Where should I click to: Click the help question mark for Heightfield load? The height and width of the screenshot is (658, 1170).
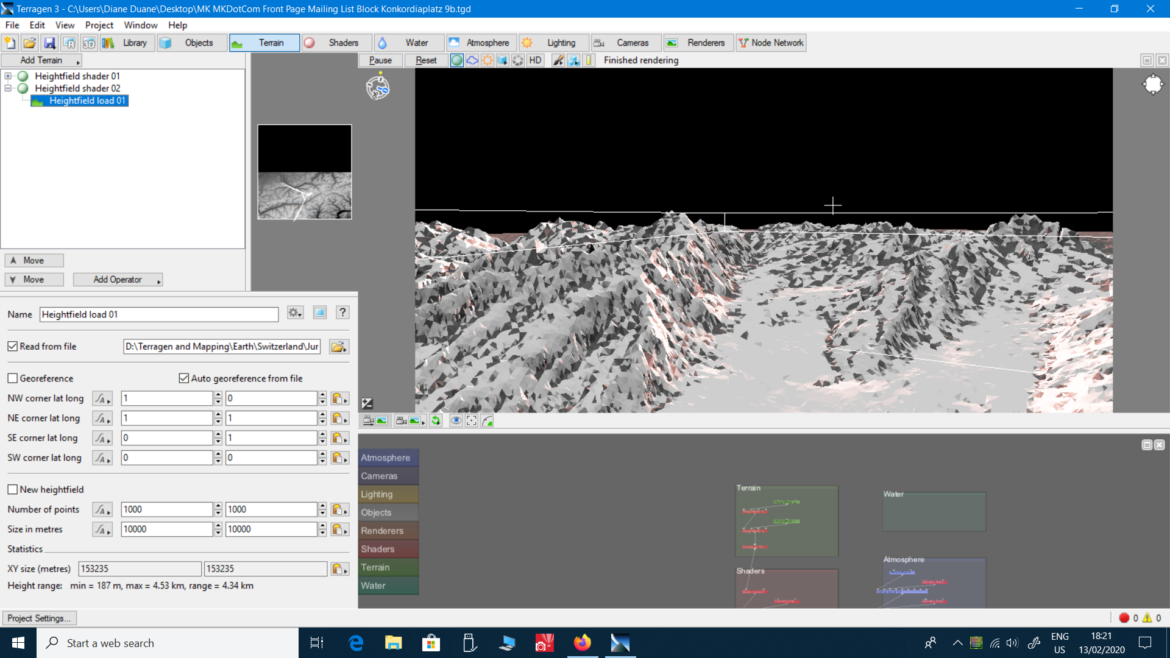[342, 312]
